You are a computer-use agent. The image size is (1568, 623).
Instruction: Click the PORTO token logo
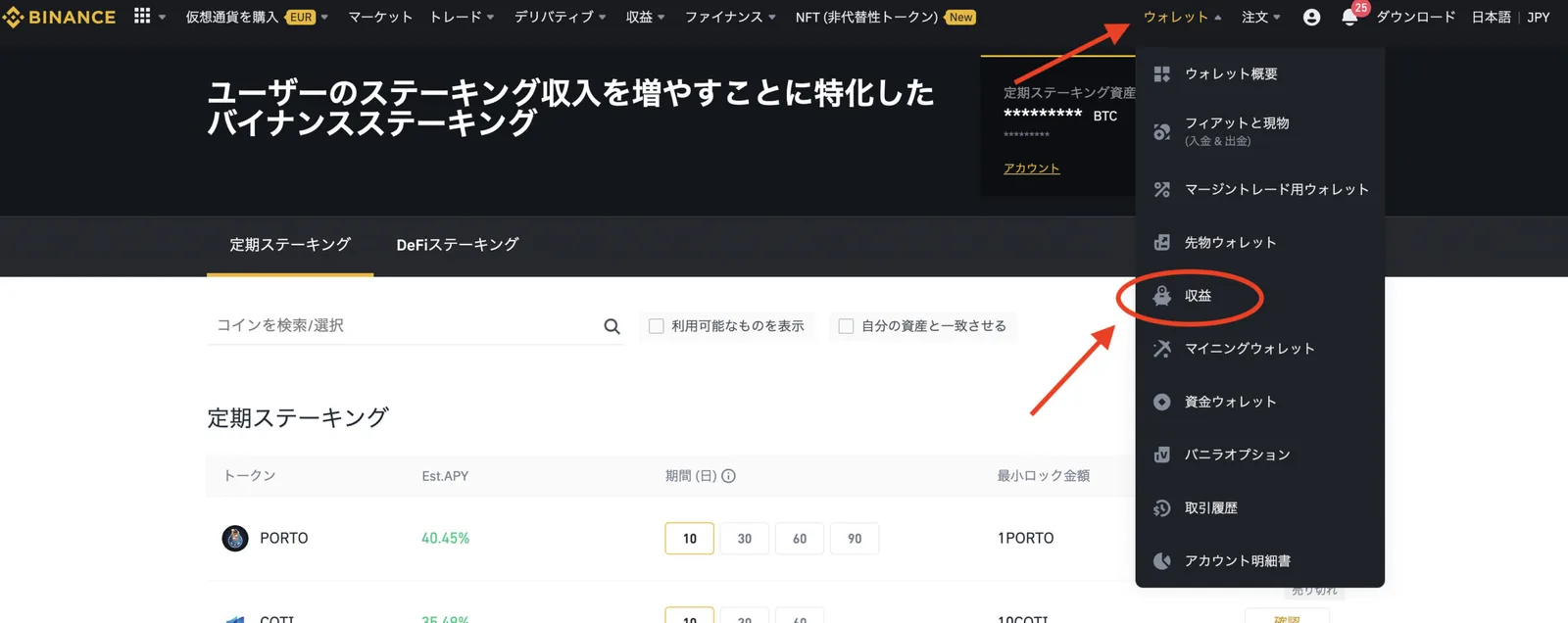pos(235,539)
